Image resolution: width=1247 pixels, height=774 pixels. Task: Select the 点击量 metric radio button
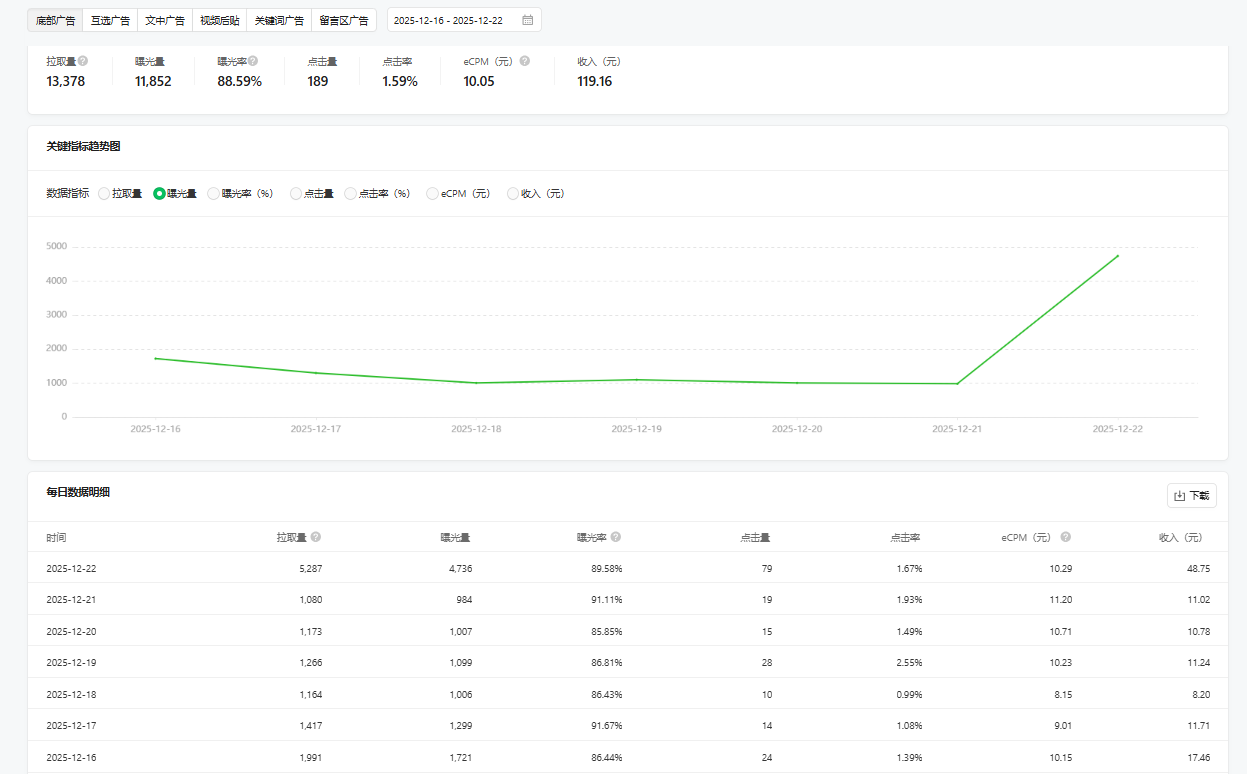coord(296,194)
